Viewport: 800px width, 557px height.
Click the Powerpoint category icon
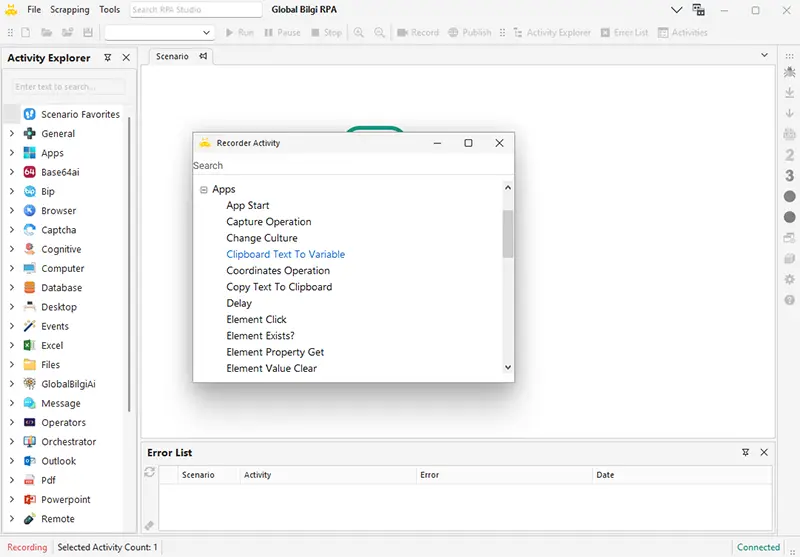pos(30,499)
